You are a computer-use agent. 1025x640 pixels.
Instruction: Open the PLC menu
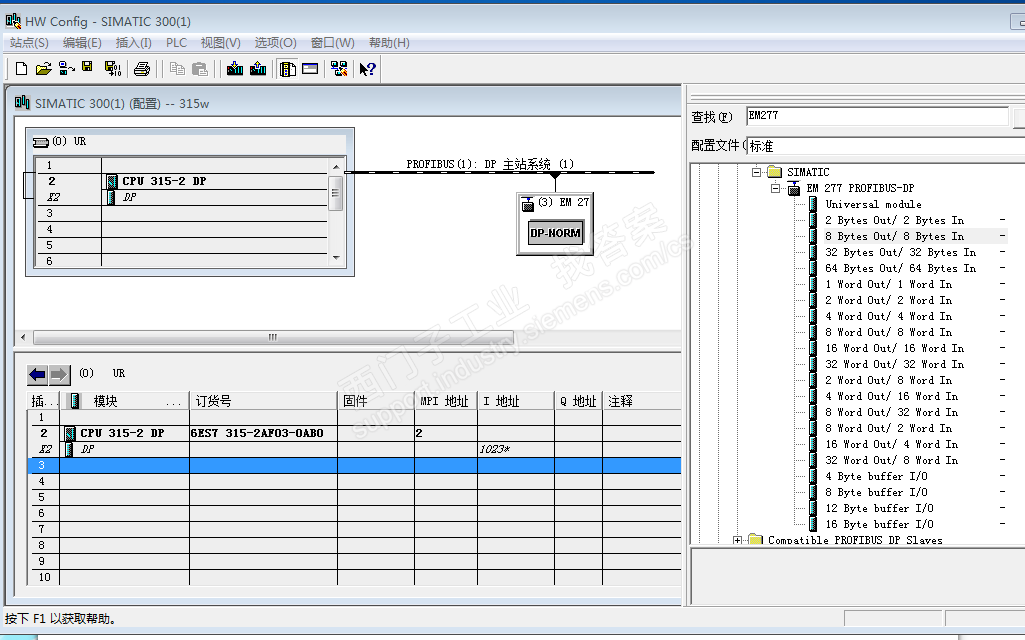[176, 42]
